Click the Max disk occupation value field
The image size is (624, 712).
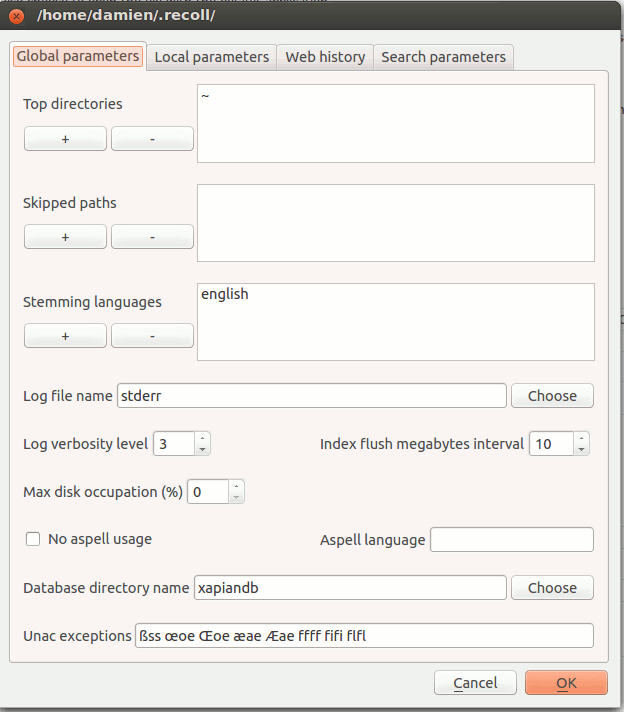coord(208,492)
